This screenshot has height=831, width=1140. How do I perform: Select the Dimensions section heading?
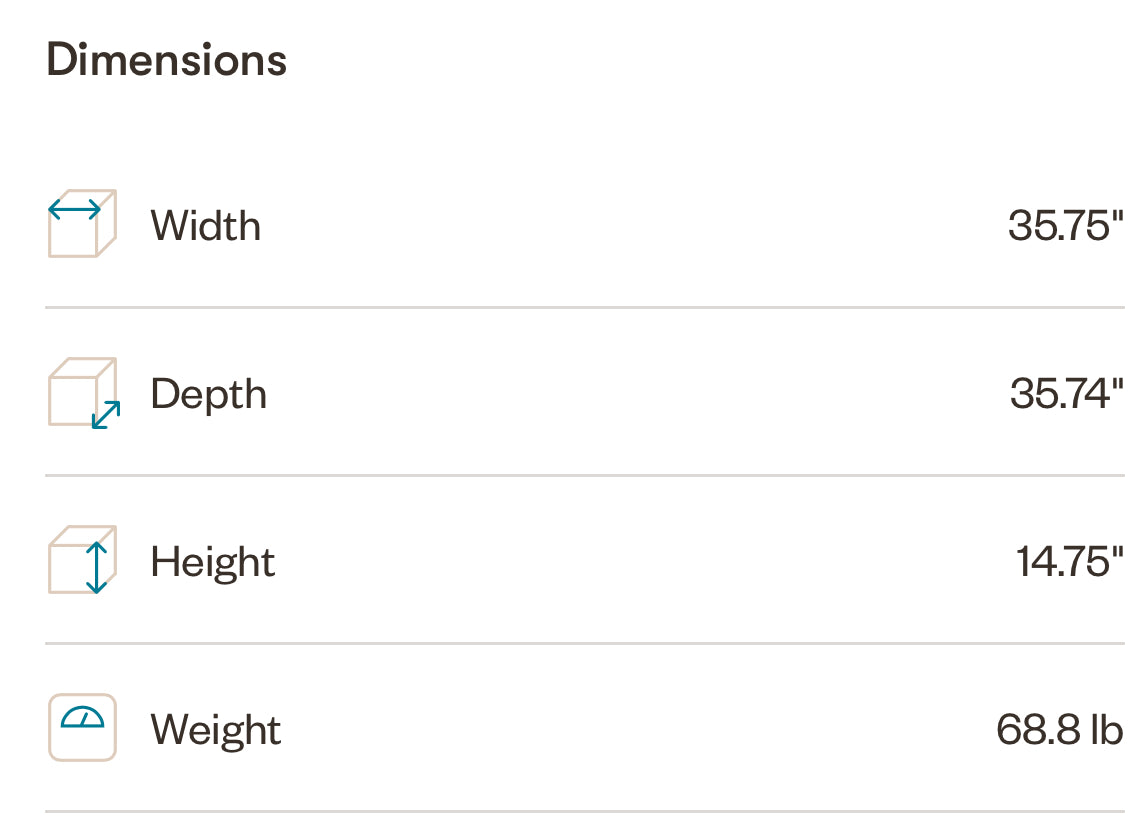167,60
